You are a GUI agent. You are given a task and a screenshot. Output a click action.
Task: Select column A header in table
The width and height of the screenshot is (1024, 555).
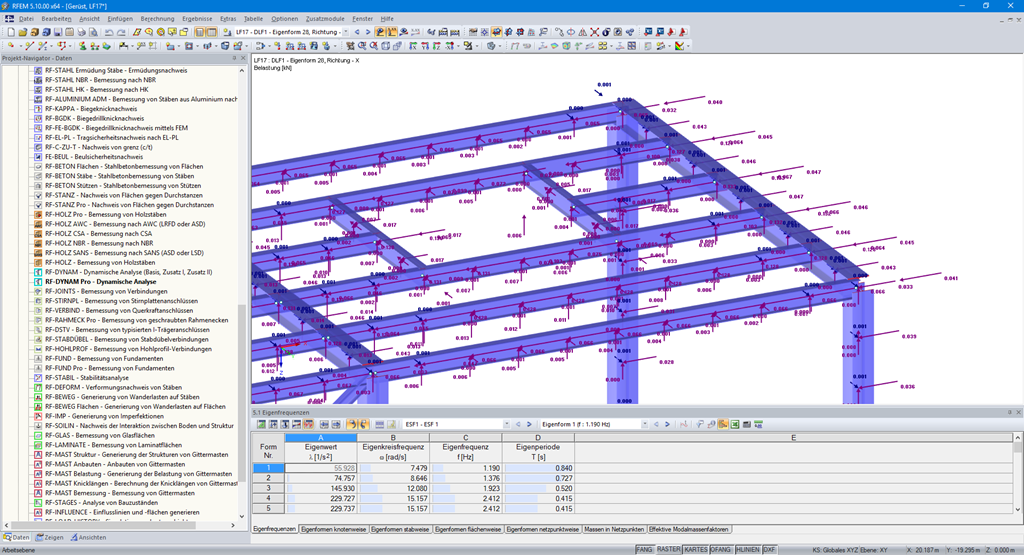coord(321,437)
